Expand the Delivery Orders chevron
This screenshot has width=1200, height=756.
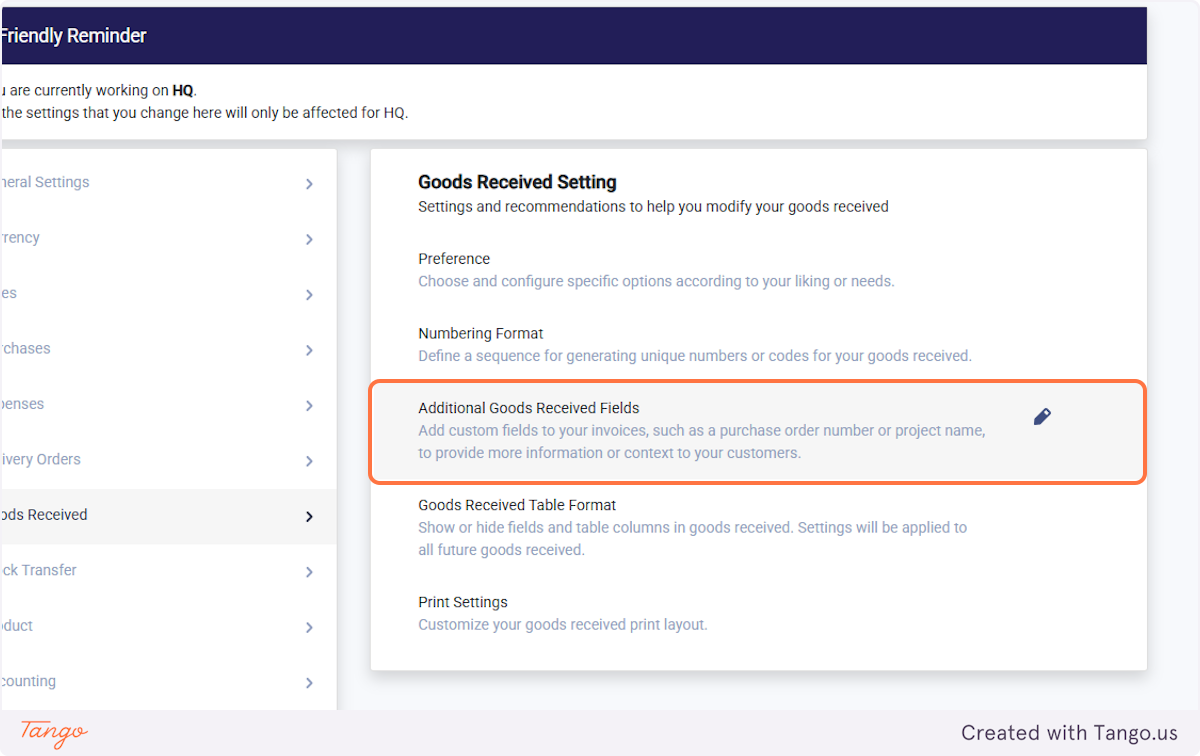[x=309, y=461]
